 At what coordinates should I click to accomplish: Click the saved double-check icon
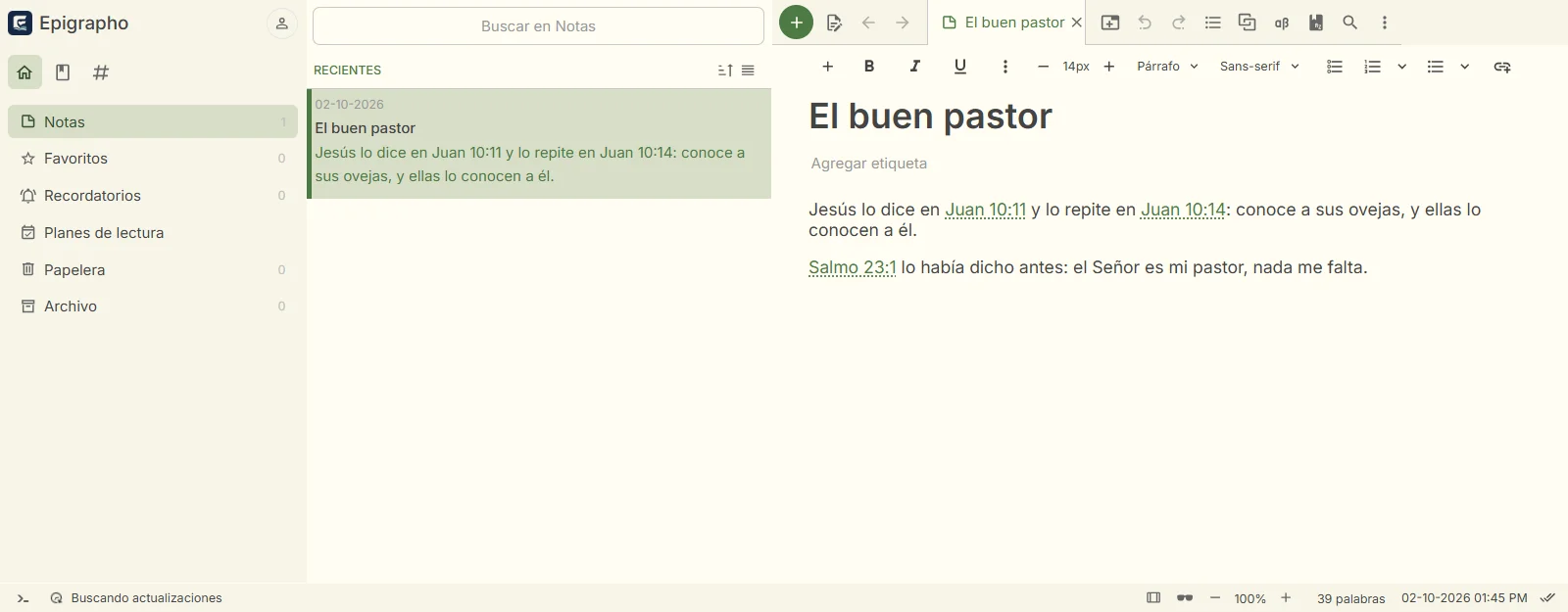coord(1547,597)
